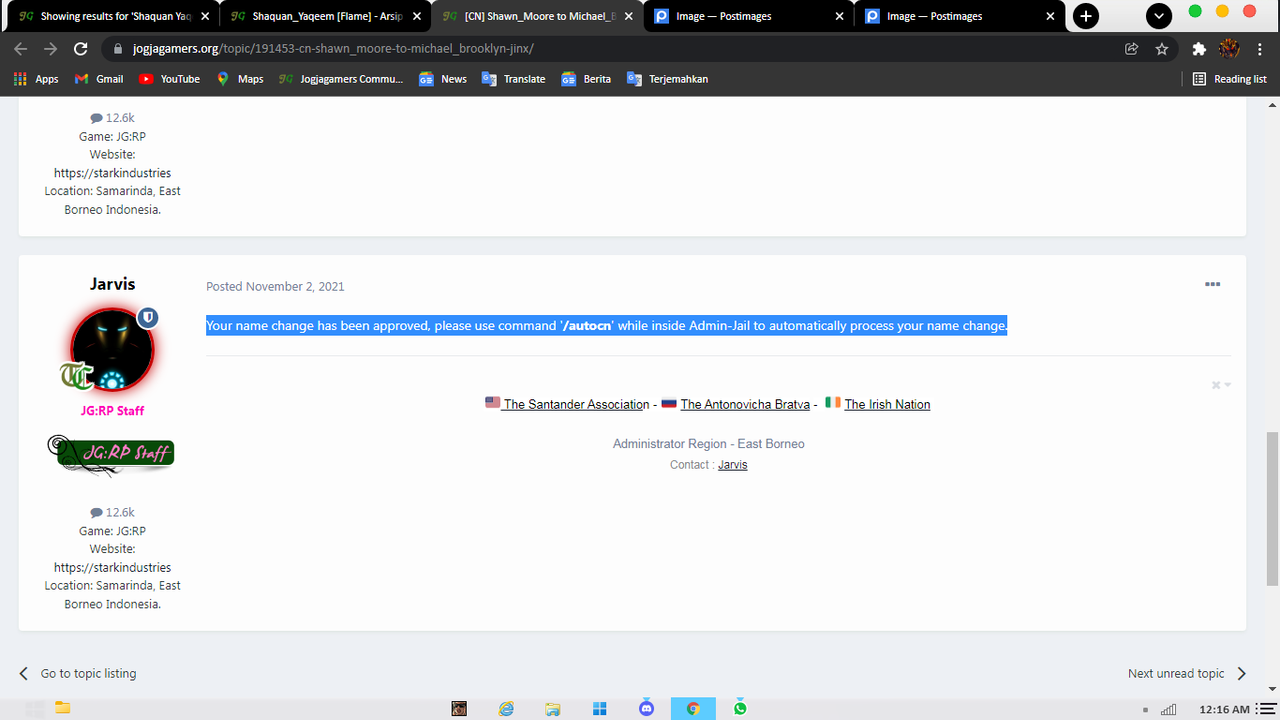Open the Chrome profile avatar
Screen dimensions: 1280x720
pos(1229,49)
